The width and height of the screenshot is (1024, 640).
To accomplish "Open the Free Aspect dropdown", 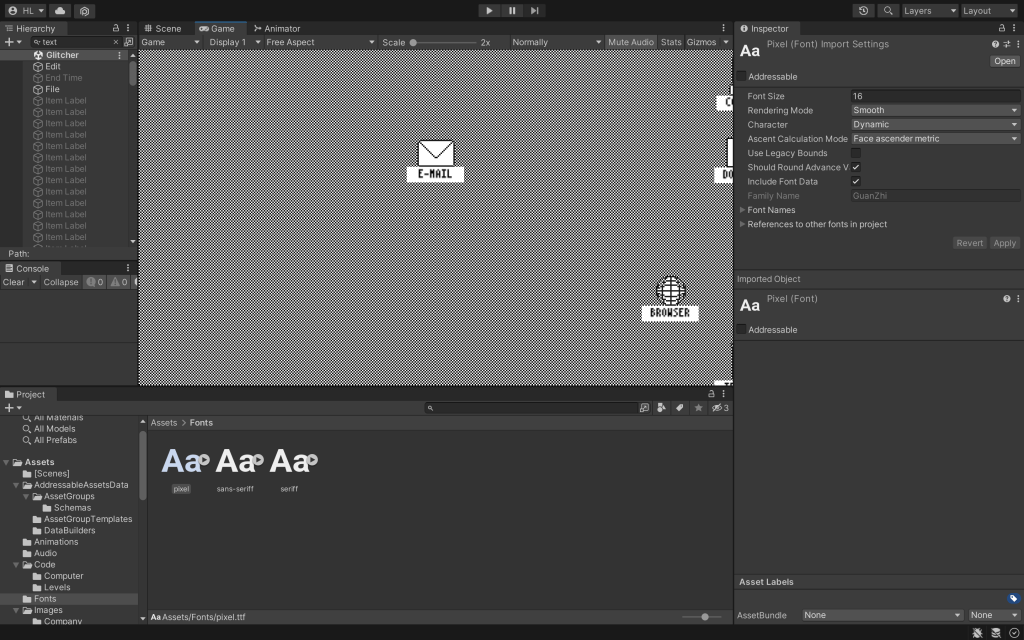I will tap(320, 43).
